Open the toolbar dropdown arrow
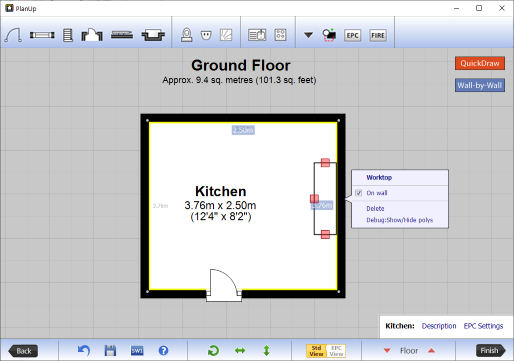Viewport: 514px width, 361px height. pyautogui.click(x=308, y=35)
